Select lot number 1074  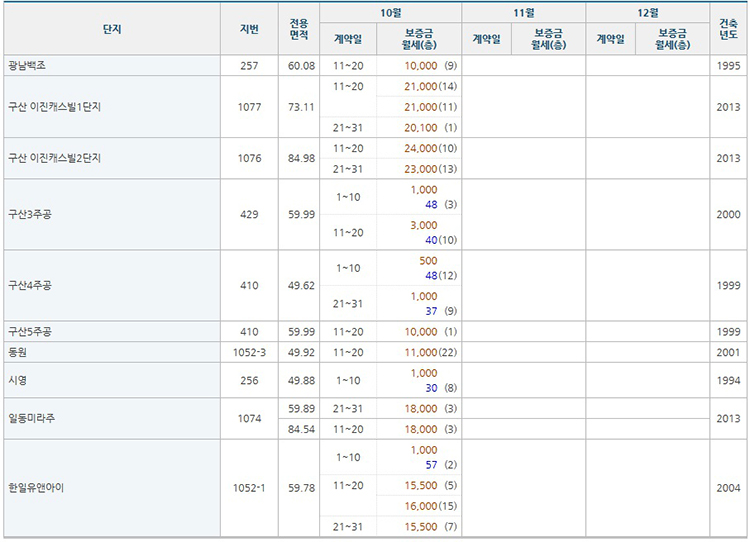(x=249, y=419)
